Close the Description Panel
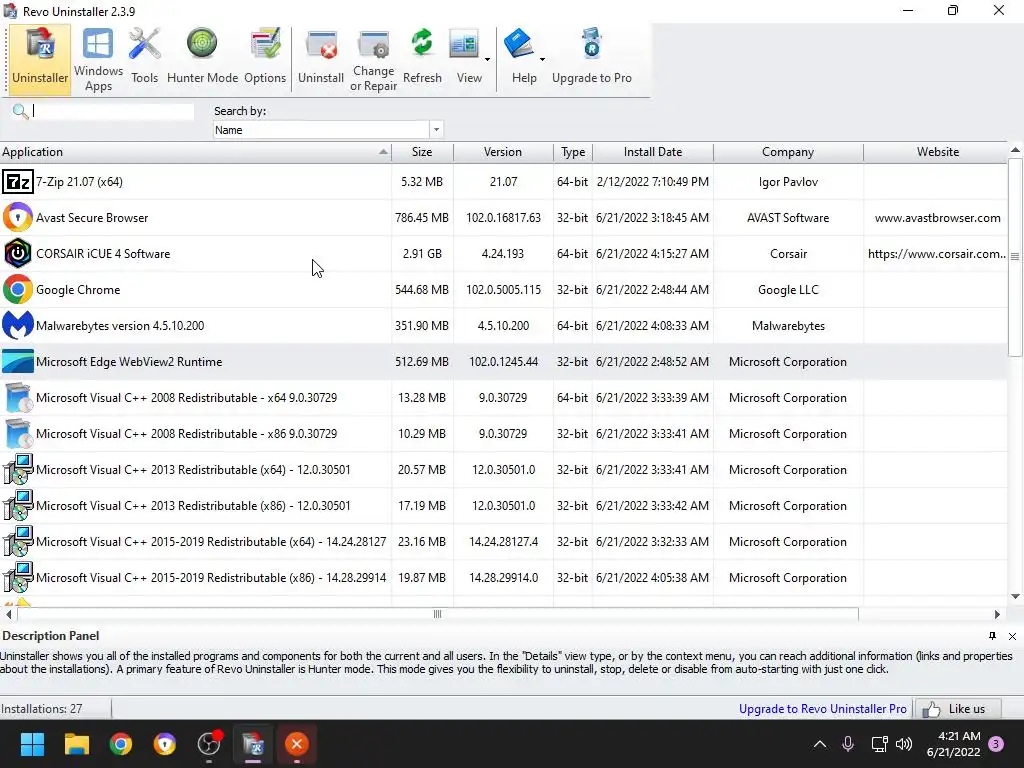The height and width of the screenshot is (768, 1024). coord(1012,636)
